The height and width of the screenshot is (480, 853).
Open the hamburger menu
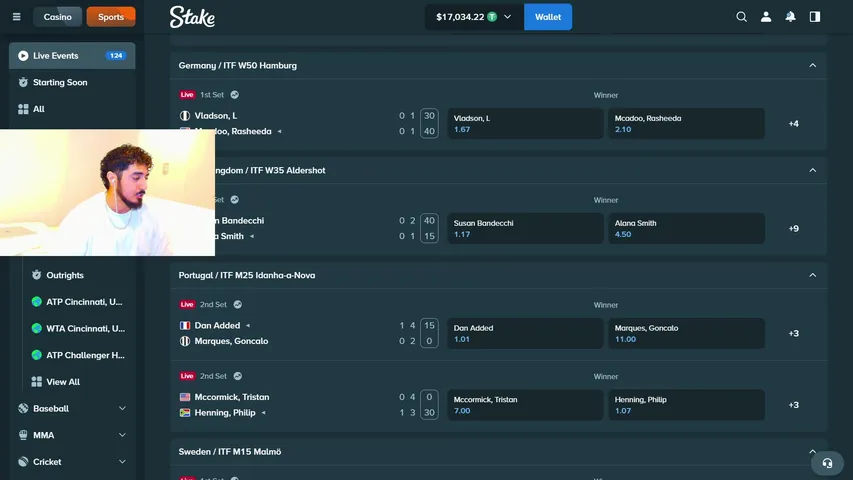[x=17, y=17]
